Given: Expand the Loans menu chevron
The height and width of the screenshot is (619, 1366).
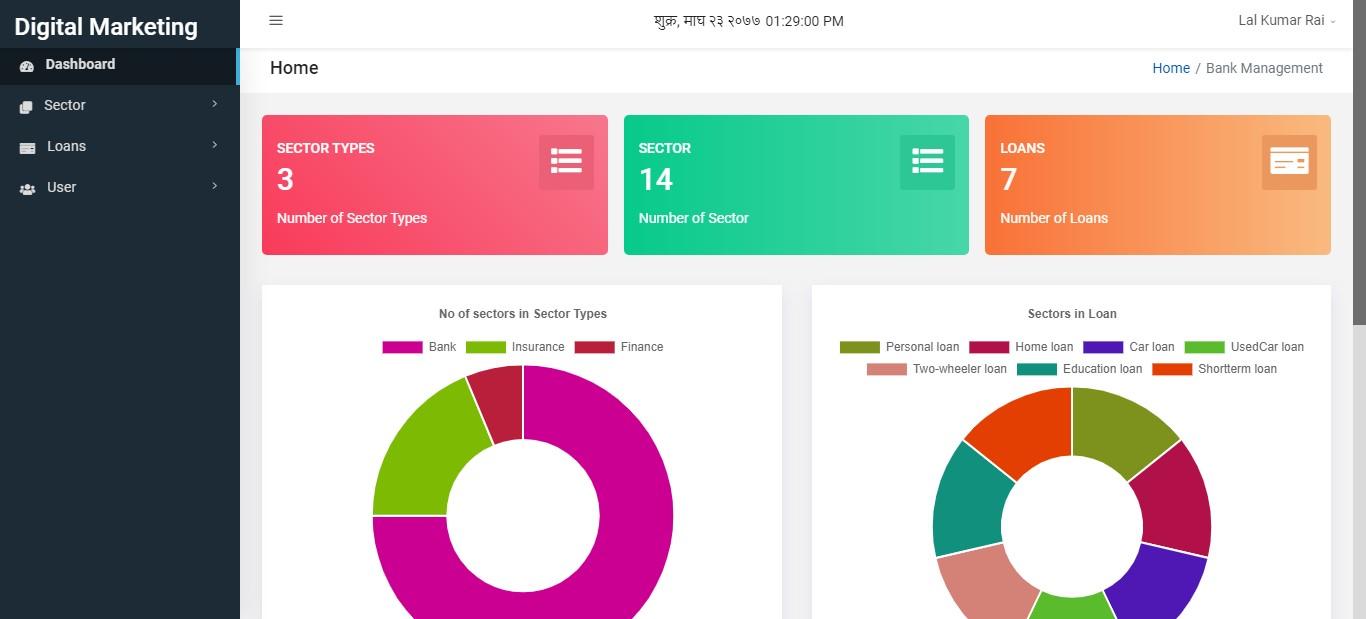Looking at the screenshot, I should point(214,145).
